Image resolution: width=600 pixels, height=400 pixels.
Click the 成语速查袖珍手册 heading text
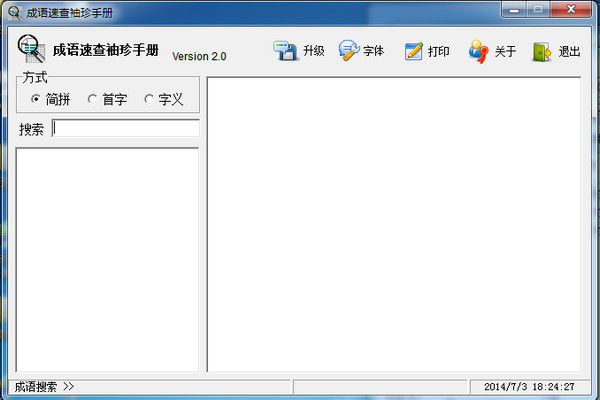pyautogui.click(x=106, y=50)
